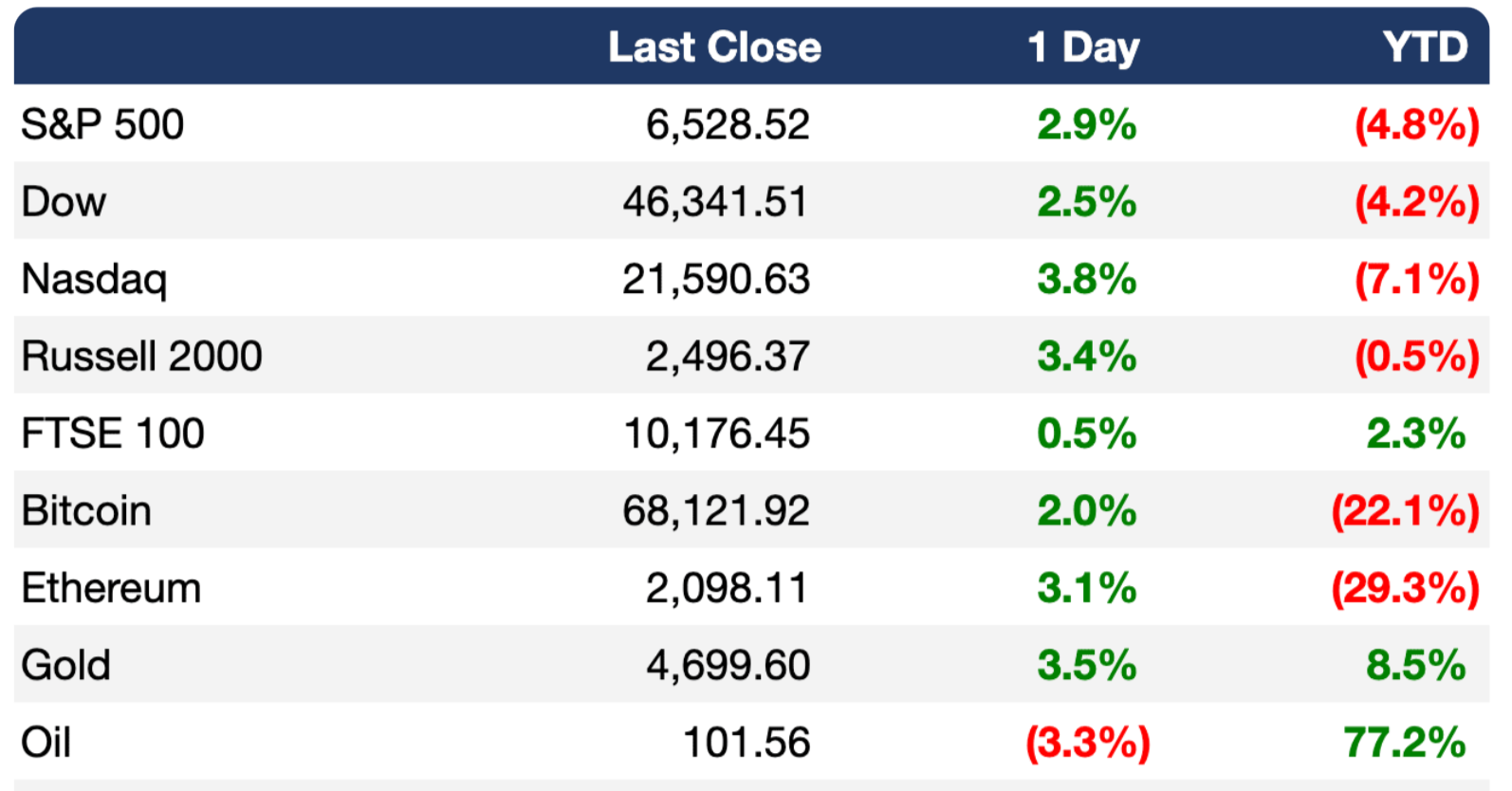Select the Gold row label
1512x791 pixels.
(65, 666)
